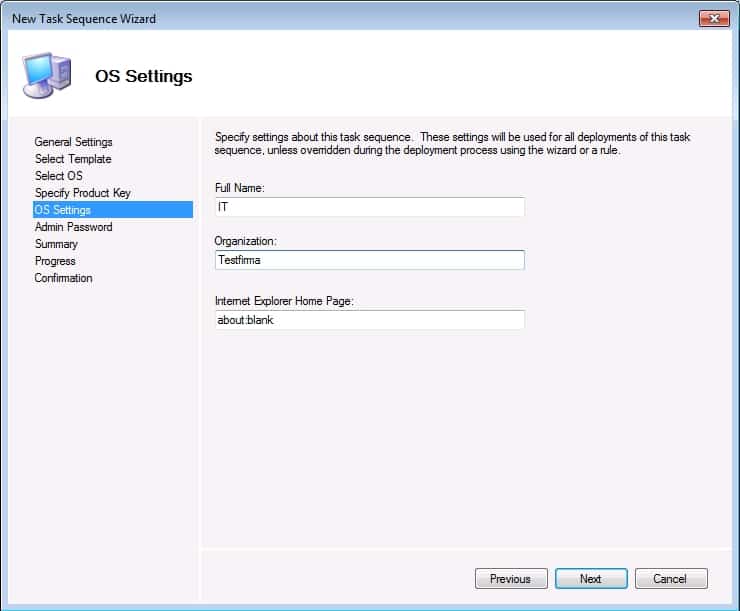Open the General Settings wizard step
740x611 pixels.
pos(74,142)
